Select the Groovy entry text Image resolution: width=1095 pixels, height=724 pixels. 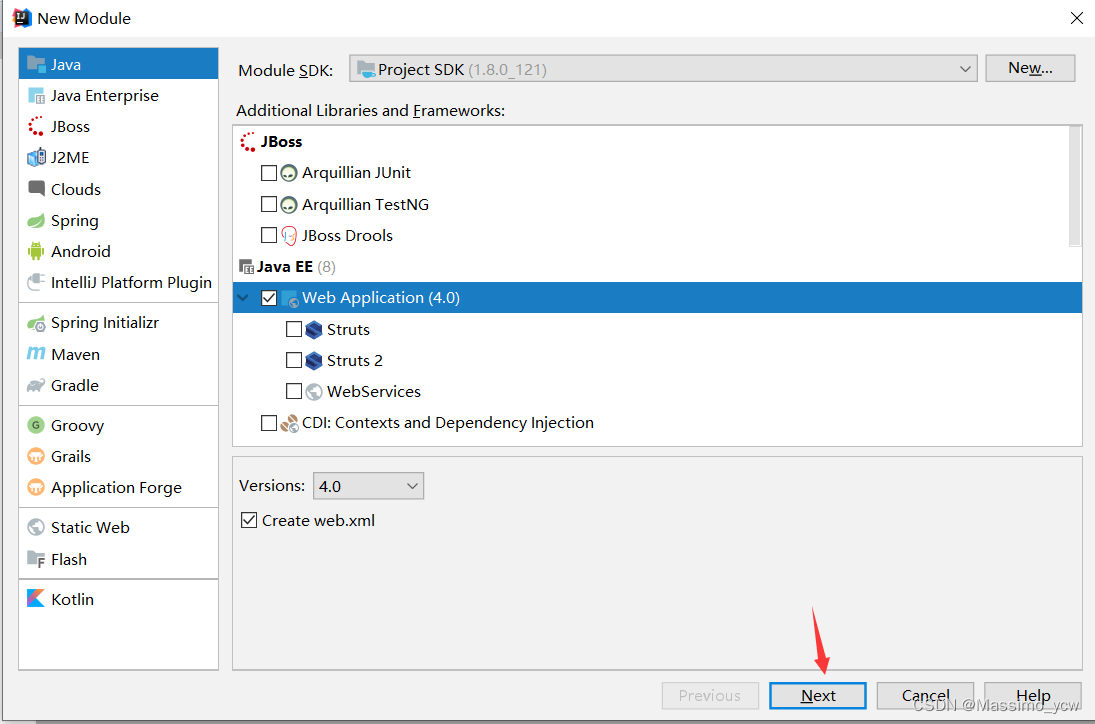(78, 425)
